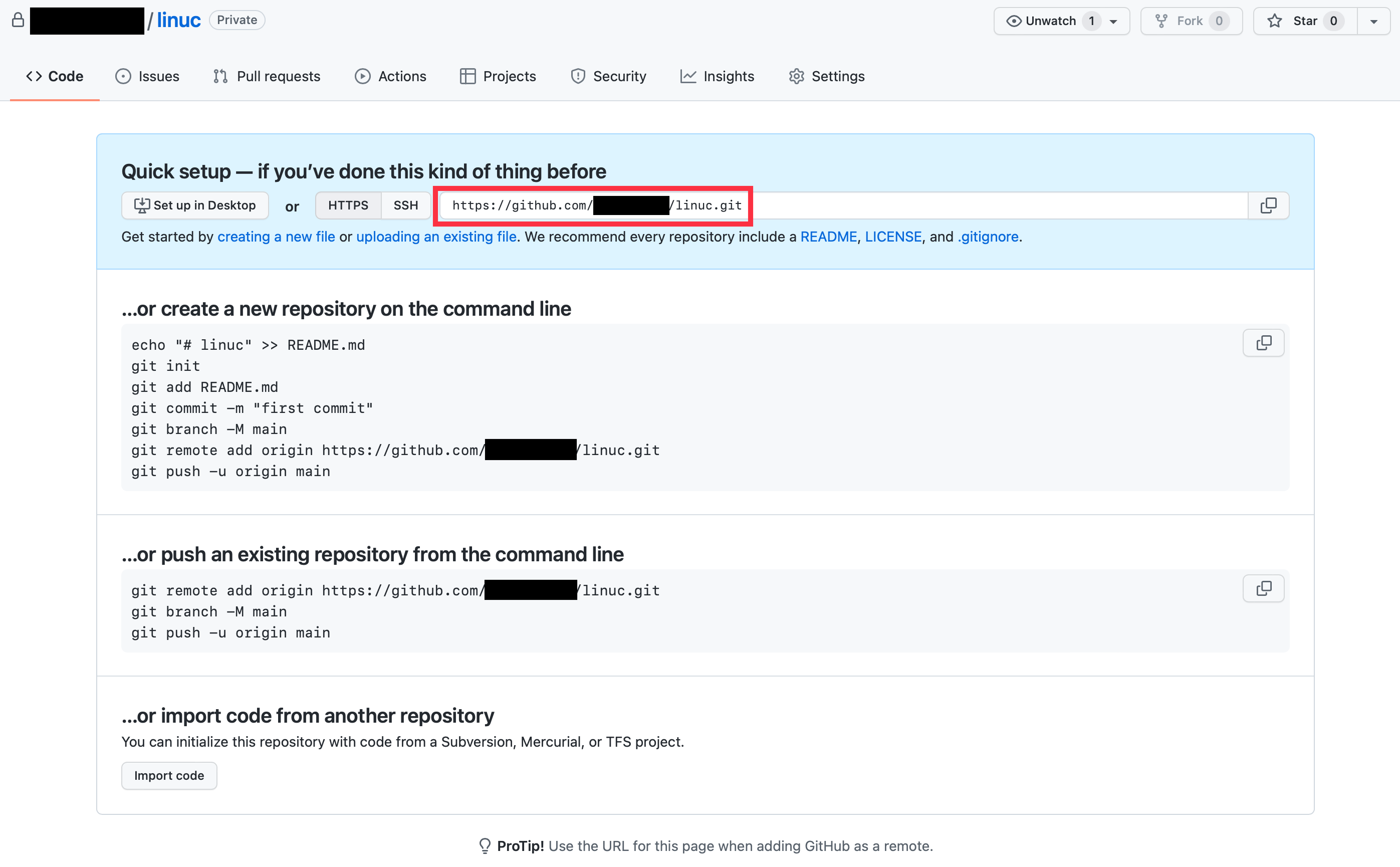Screen dimensions: 1400x867
Task: Select the HTTPS protocol option
Action: tap(348, 205)
